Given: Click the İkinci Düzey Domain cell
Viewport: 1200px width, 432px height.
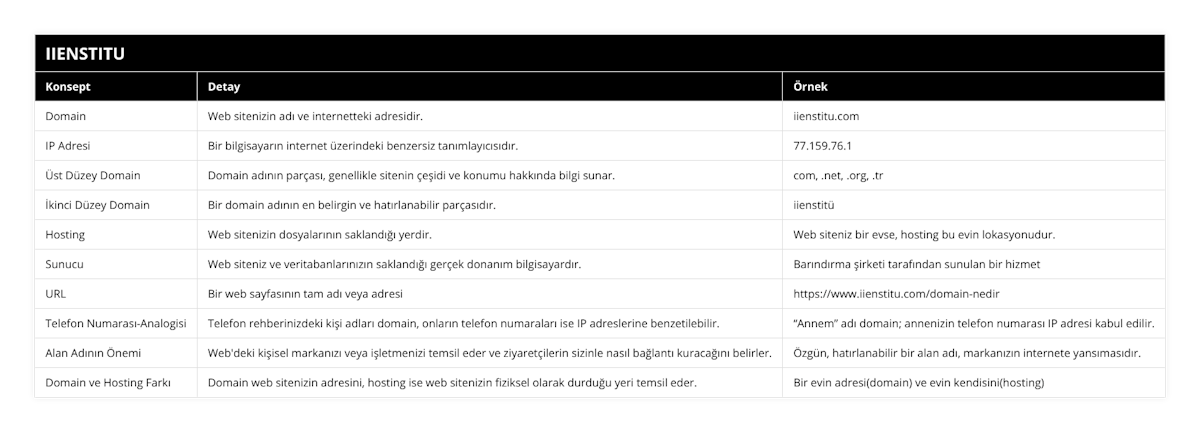Looking at the screenshot, I should (98, 205).
